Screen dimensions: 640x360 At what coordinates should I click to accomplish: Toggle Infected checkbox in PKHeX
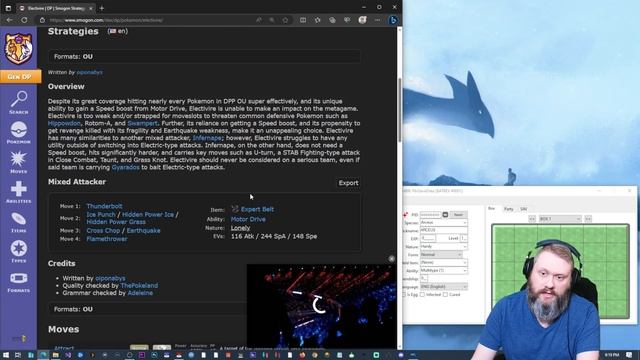pos(422,294)
